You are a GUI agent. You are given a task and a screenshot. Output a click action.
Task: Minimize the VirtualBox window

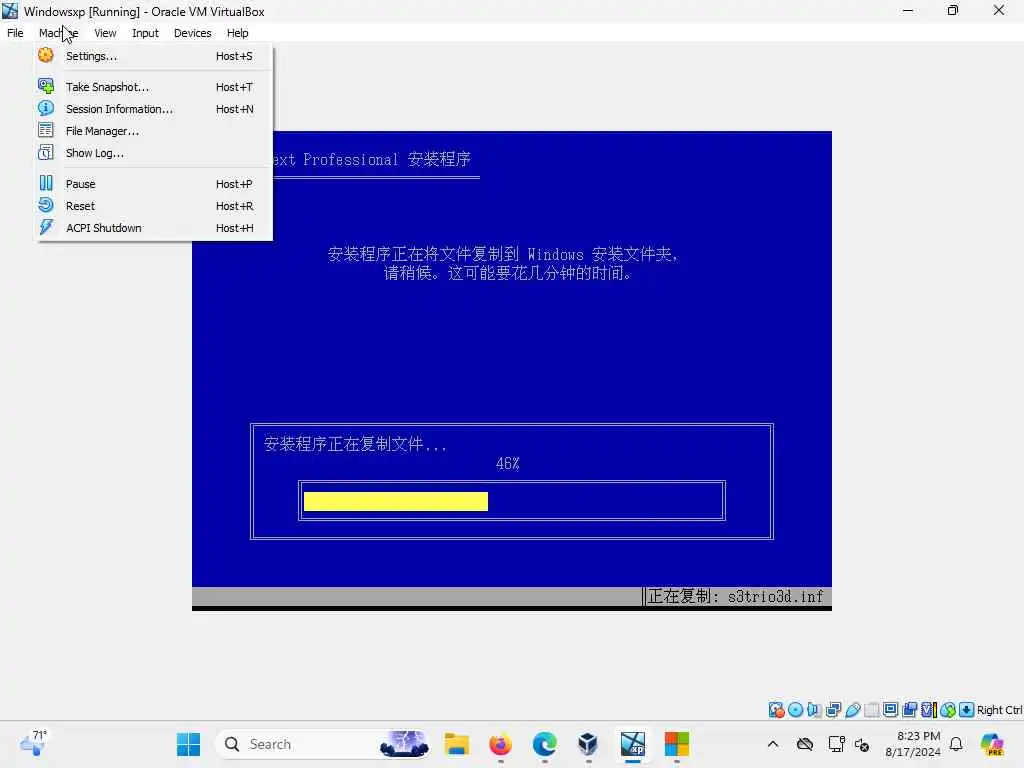click(x=908, y=10)
